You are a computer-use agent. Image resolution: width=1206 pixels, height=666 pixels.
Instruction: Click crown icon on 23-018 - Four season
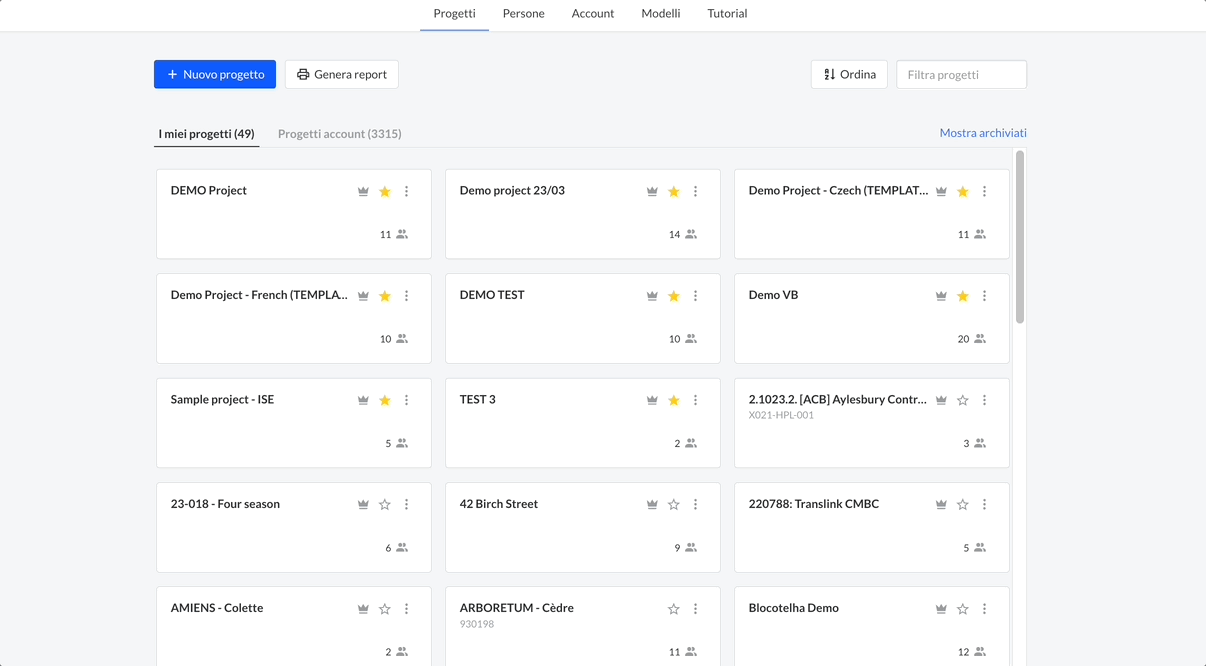363,505
